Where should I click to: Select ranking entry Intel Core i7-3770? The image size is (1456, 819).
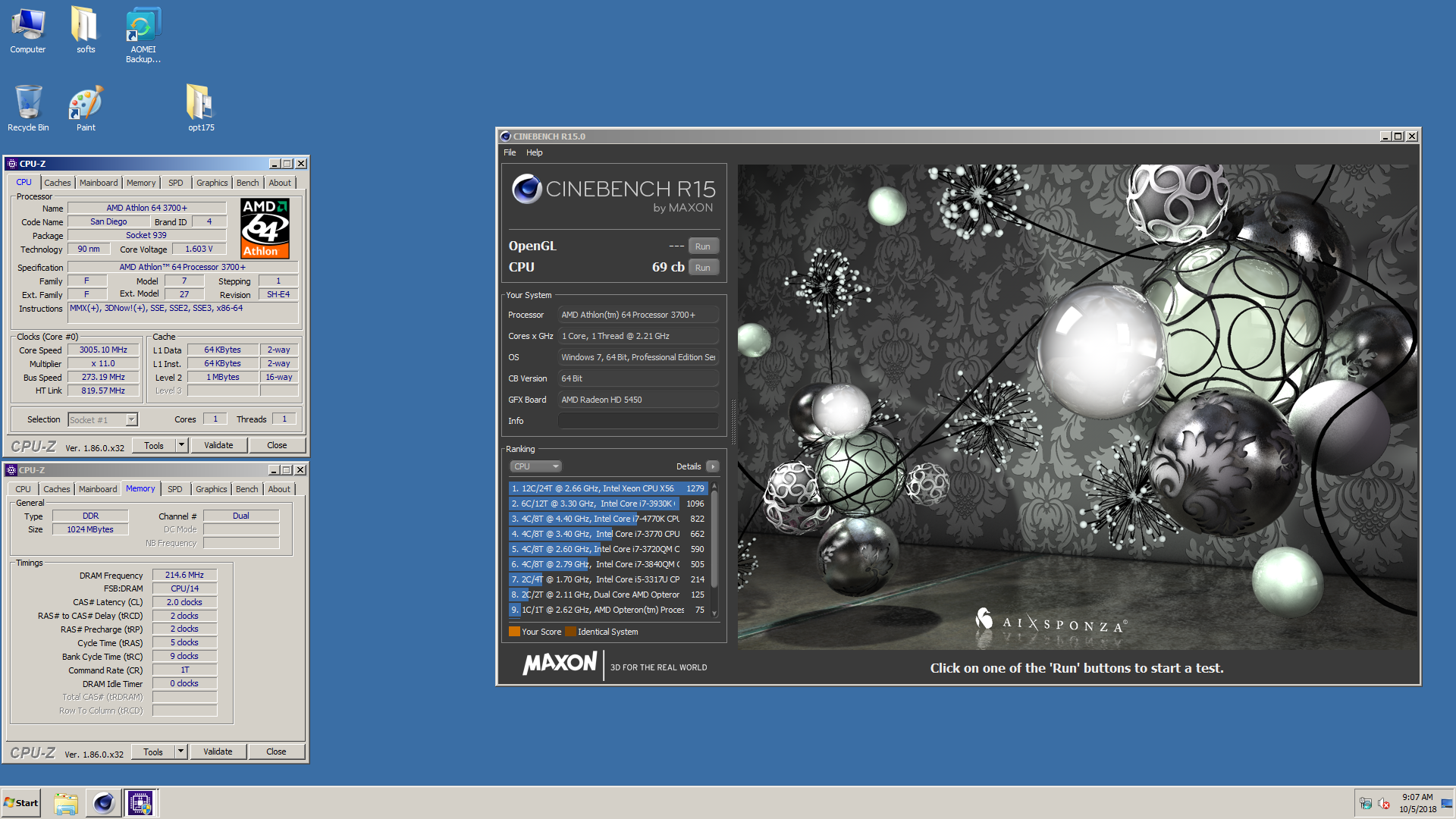608,534
